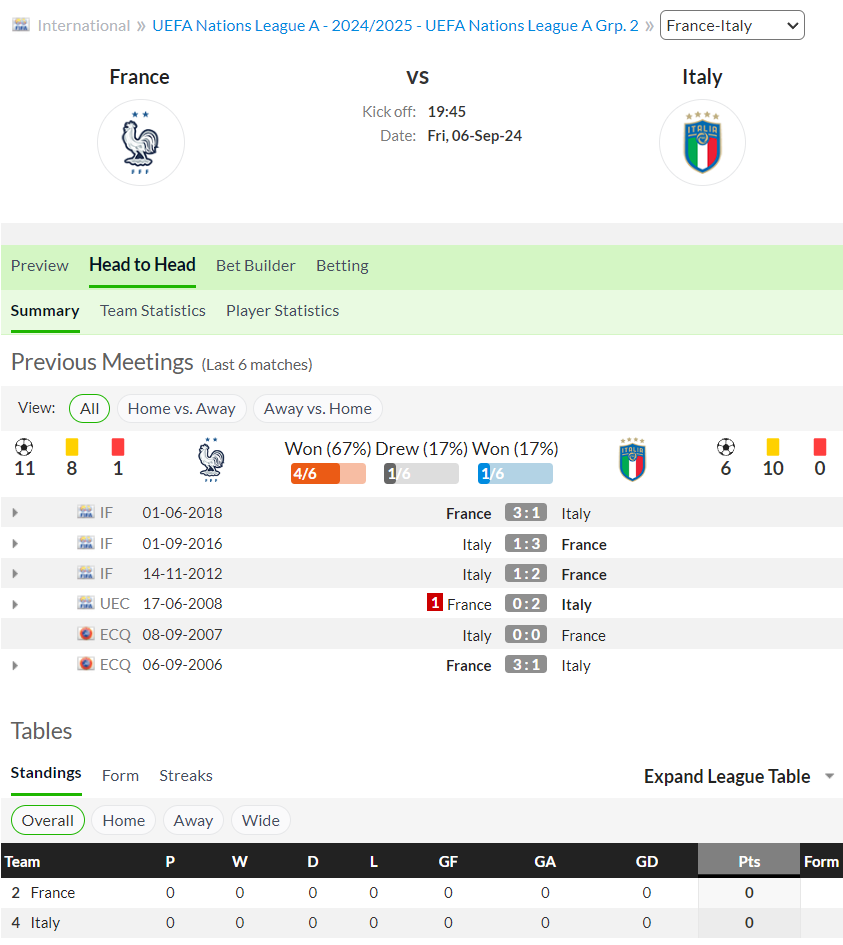Expand League Table arrow
Viewport: 843px width, 945px height.
pyautogui.click(x=830, y=776)
